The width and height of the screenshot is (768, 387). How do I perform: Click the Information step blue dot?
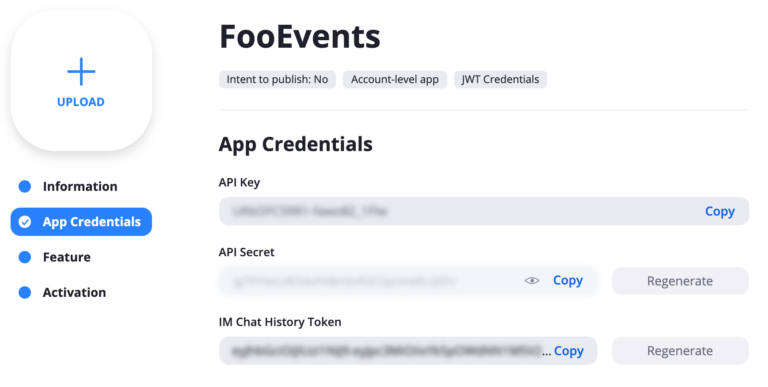[x=24, y=186]
